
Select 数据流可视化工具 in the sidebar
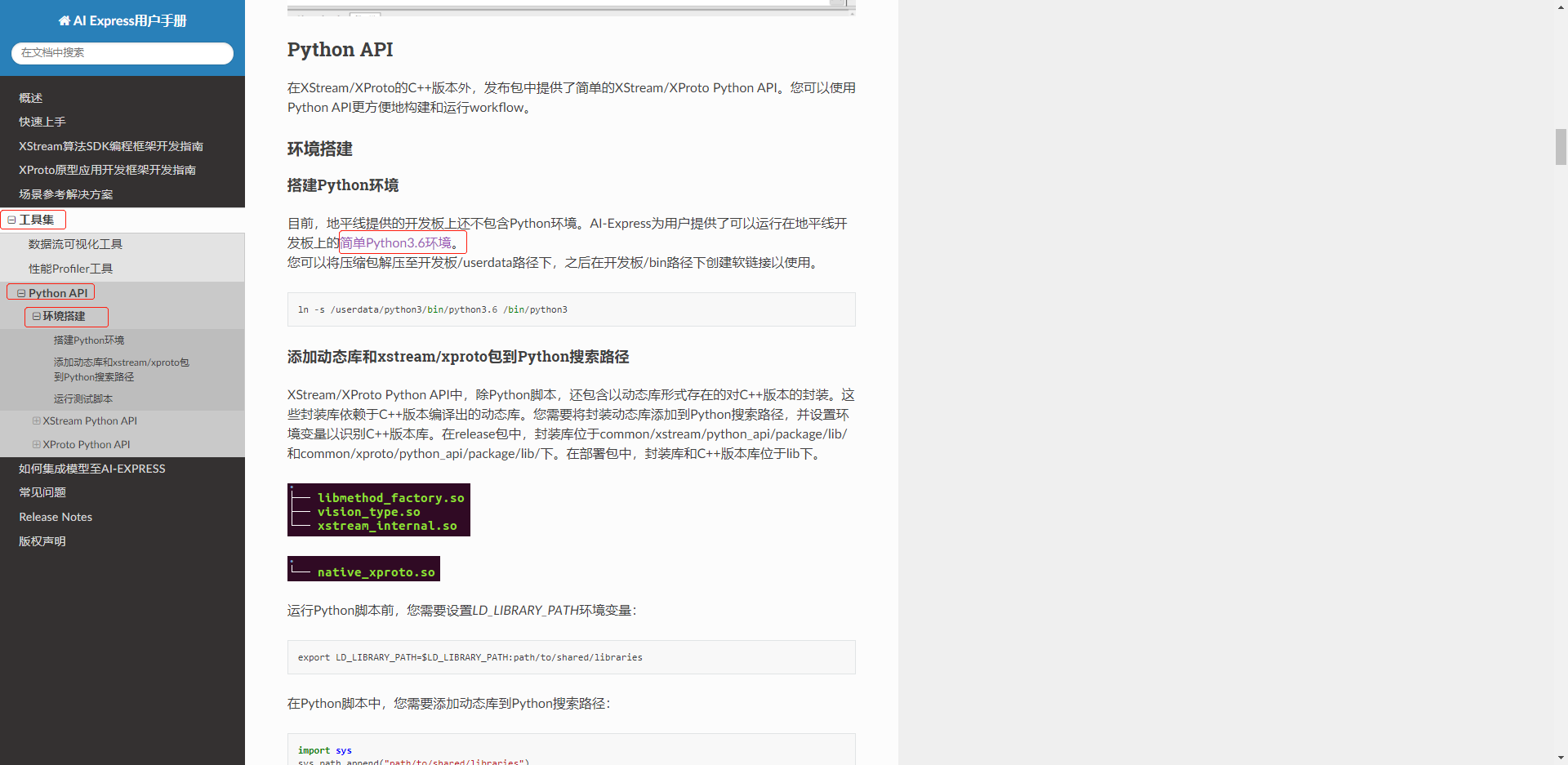[75, 244]
